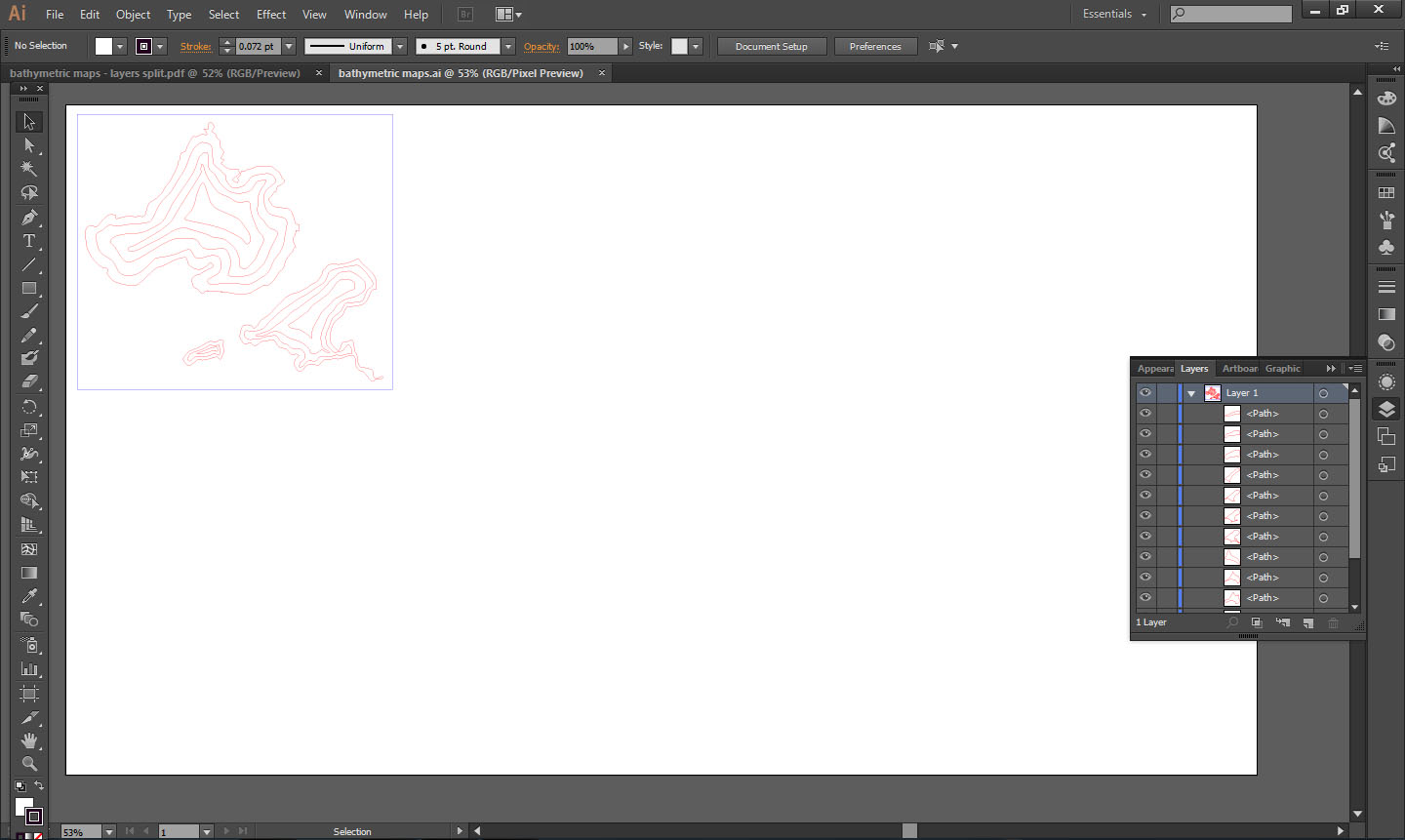
Task: Select the Selection tool (black arrow)
Action: (29, 122)
